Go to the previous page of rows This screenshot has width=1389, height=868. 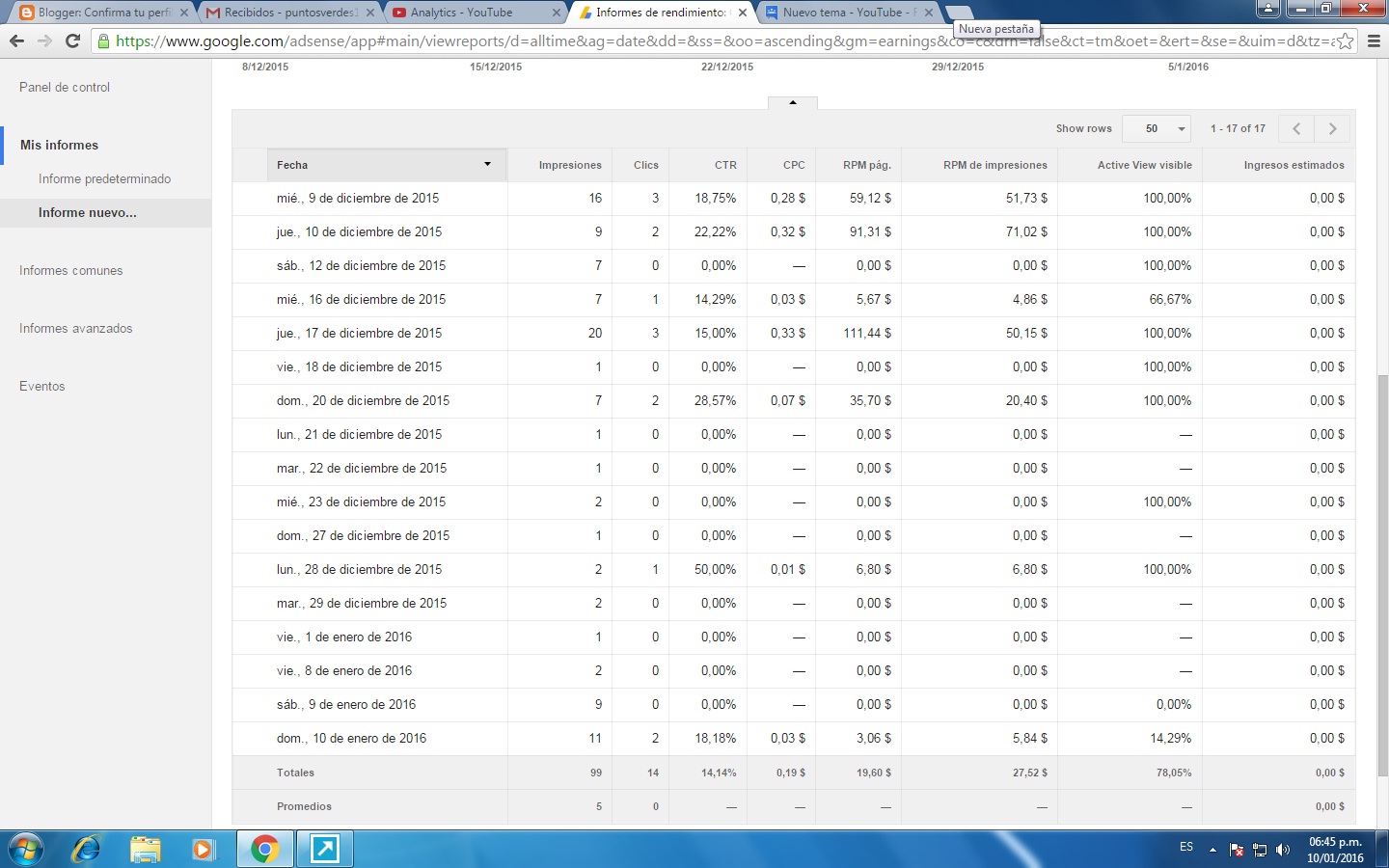[x=1296, y=128]
